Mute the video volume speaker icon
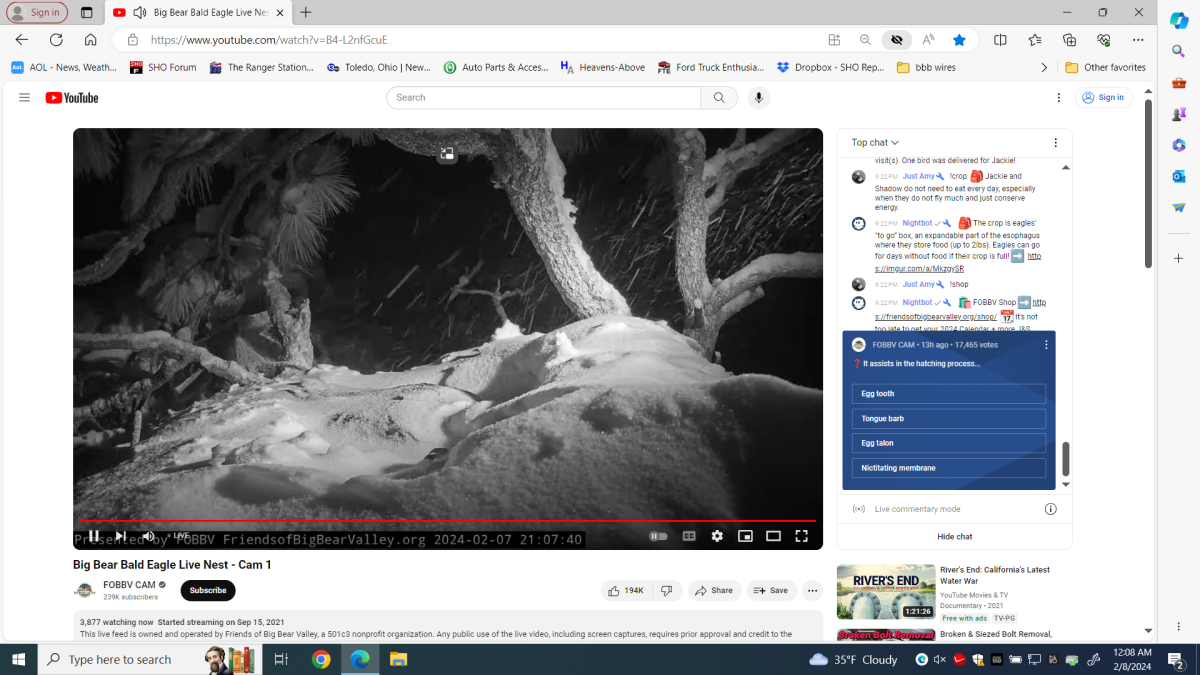The width and height of the screenshot is (1200, 675). tap(148, 536)
